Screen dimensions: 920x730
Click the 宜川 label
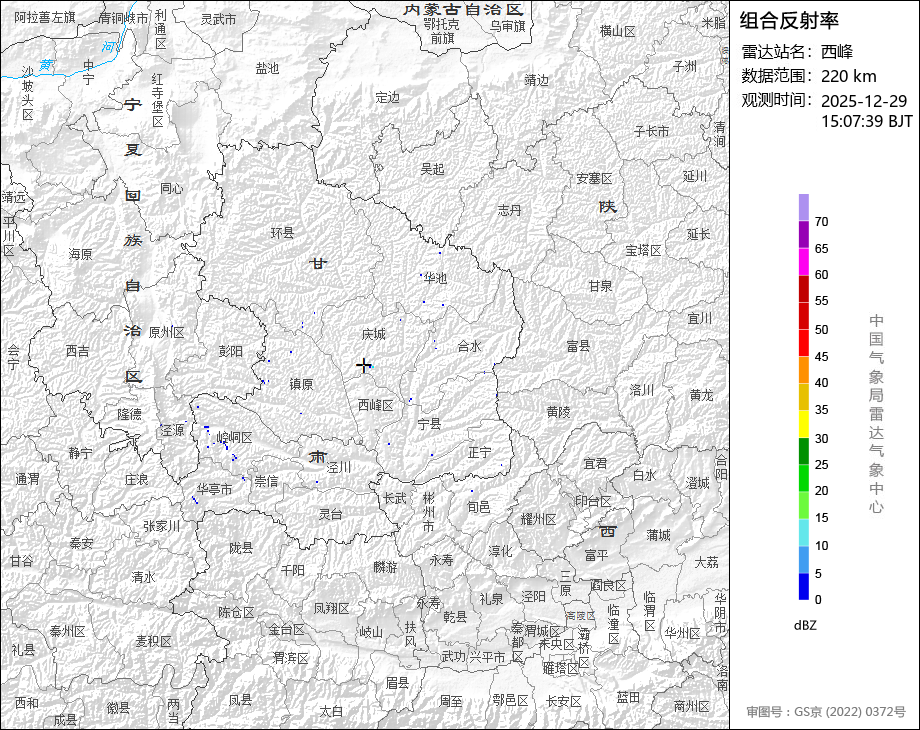[x=699, y=318]
